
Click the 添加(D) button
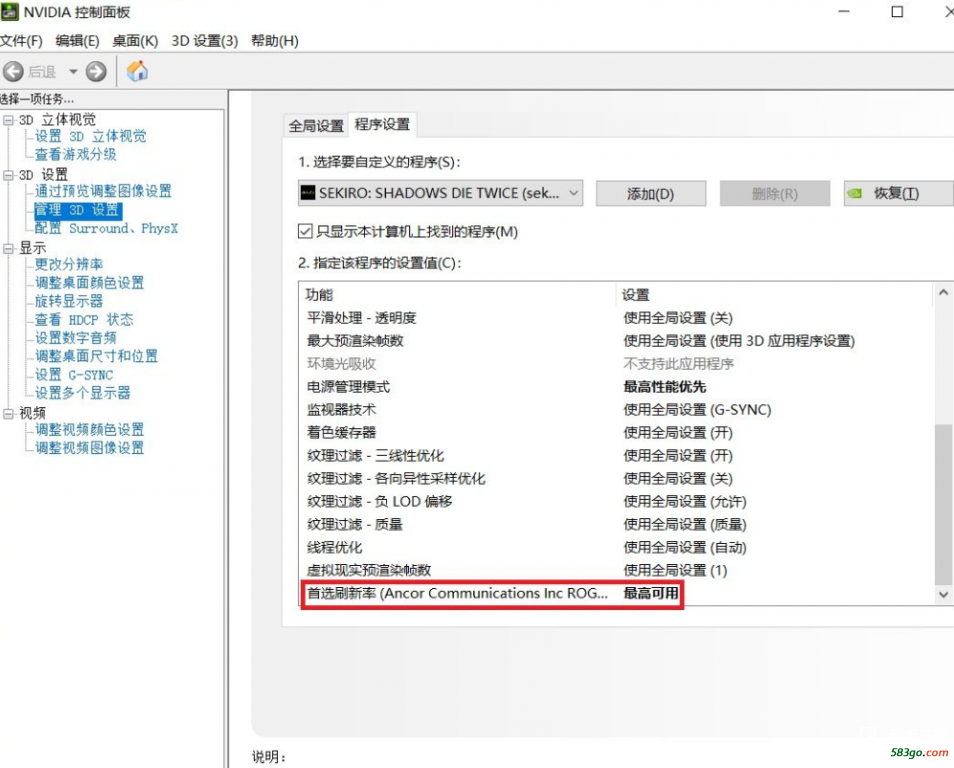650,194
